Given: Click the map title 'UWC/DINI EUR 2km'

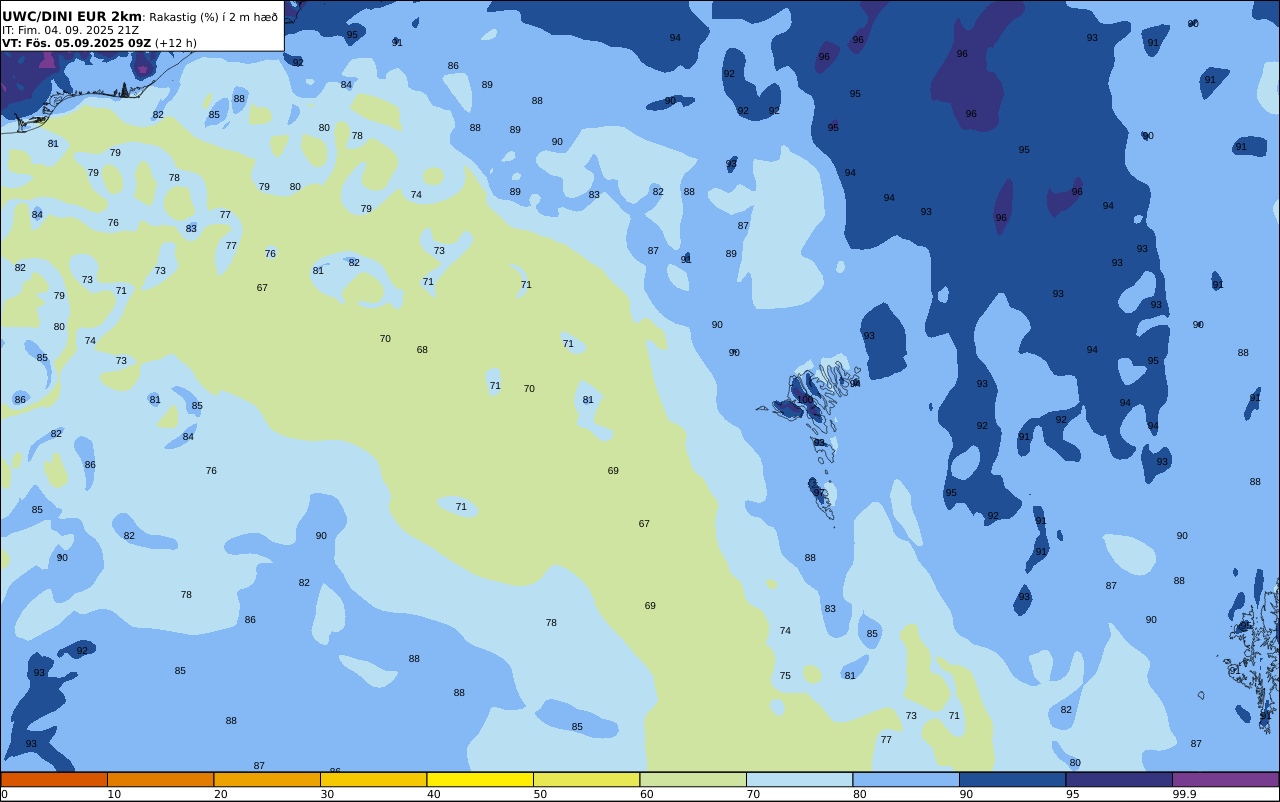Looking at the screenshot, I should 72,16.
